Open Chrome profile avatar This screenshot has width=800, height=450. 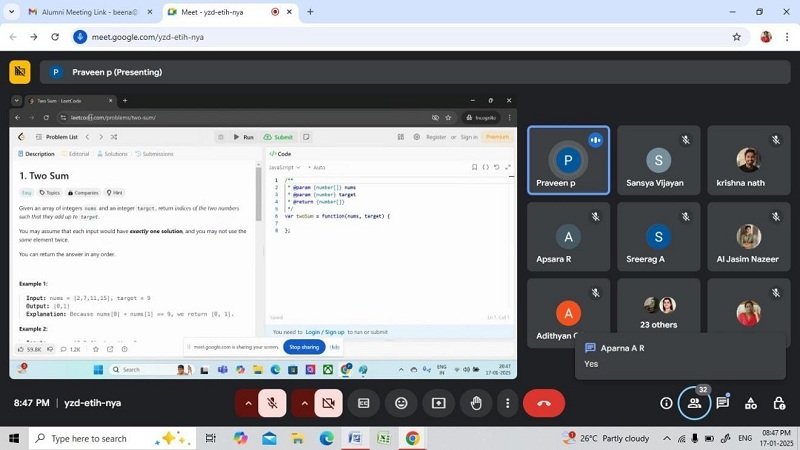click(x=765, y=37)
